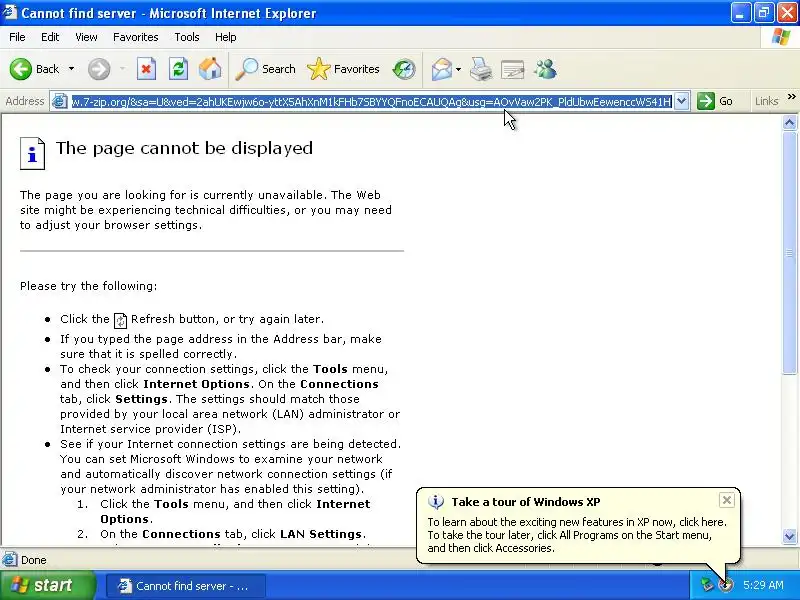Click the network tray icon
Viewport: 800px width, 600px height.
tap(707, 585)
